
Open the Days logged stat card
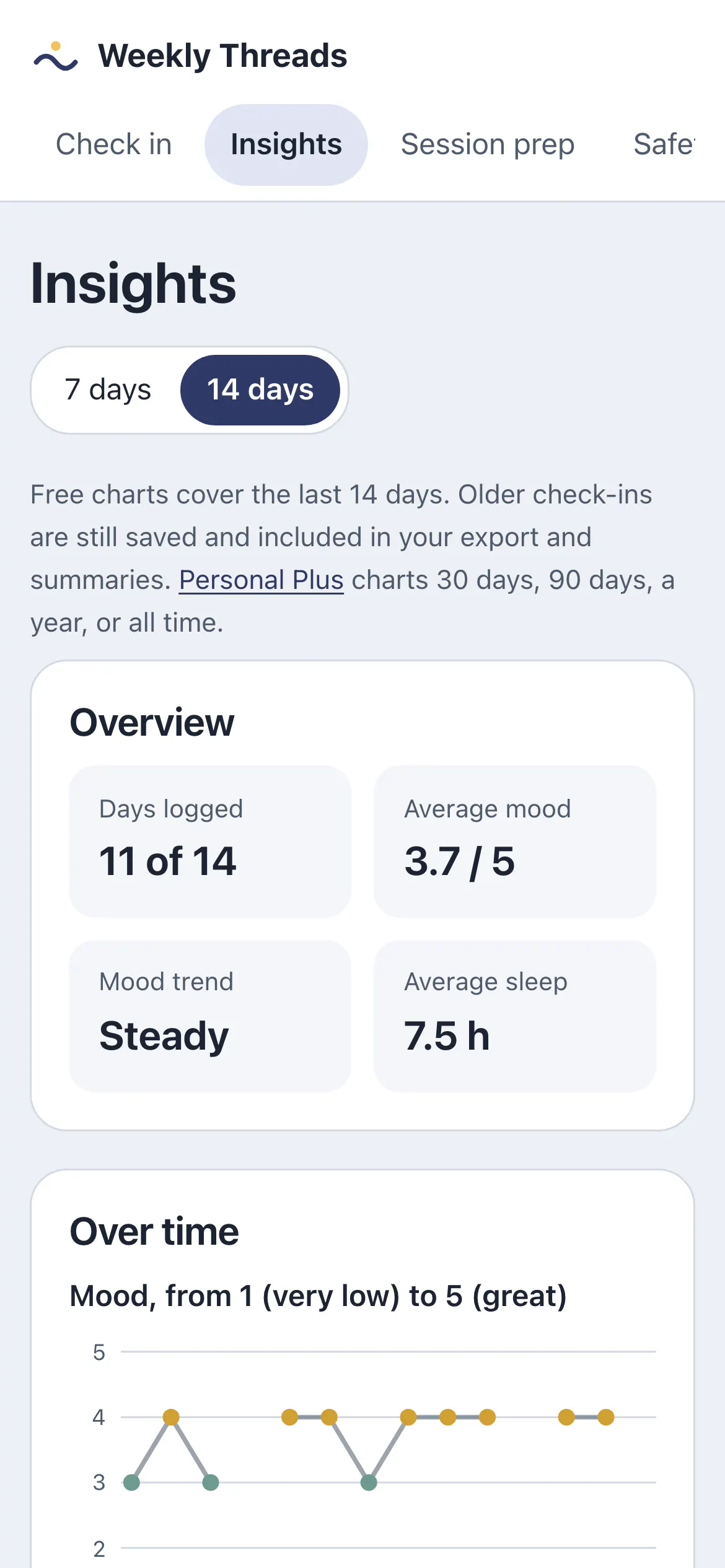[x=210, y=841]
